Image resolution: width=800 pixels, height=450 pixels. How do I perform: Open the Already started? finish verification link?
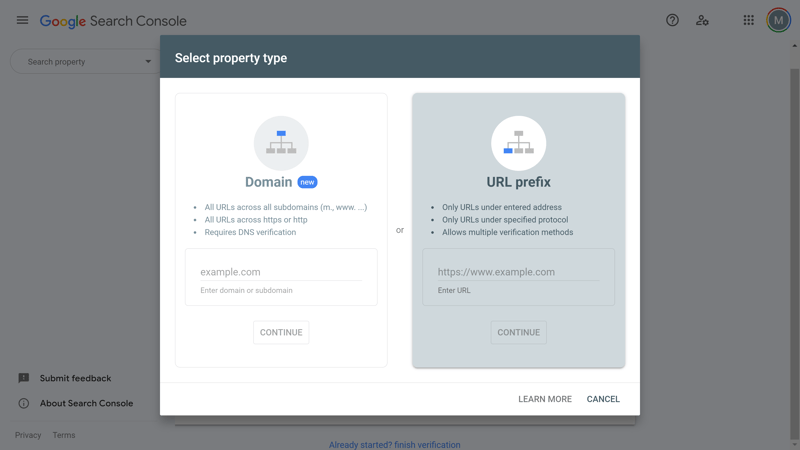pyautogui.click(x=394, y=444)
